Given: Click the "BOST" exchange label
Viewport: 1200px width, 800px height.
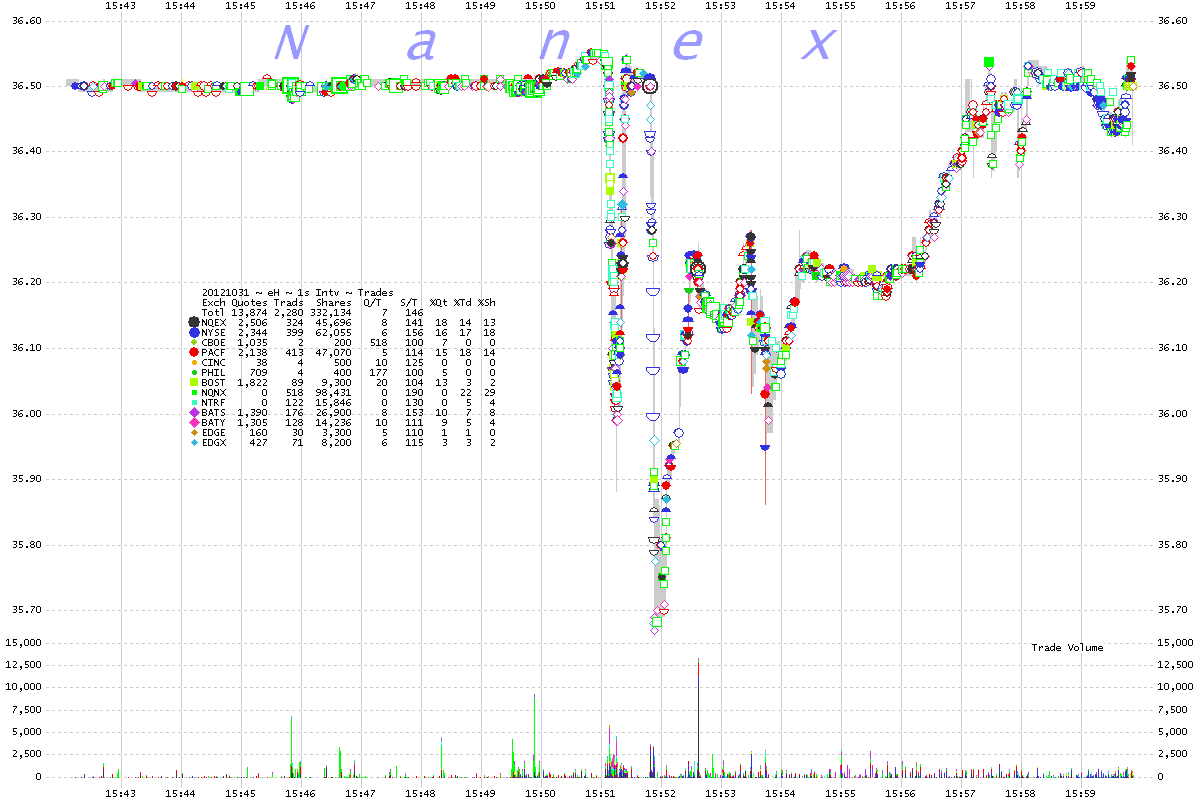Looking at the screenshot, I should coord(214,382).
